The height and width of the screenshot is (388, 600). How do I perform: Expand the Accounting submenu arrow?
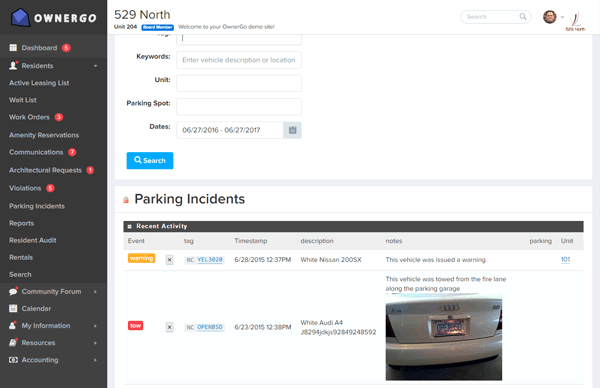(x=95, y=360)
